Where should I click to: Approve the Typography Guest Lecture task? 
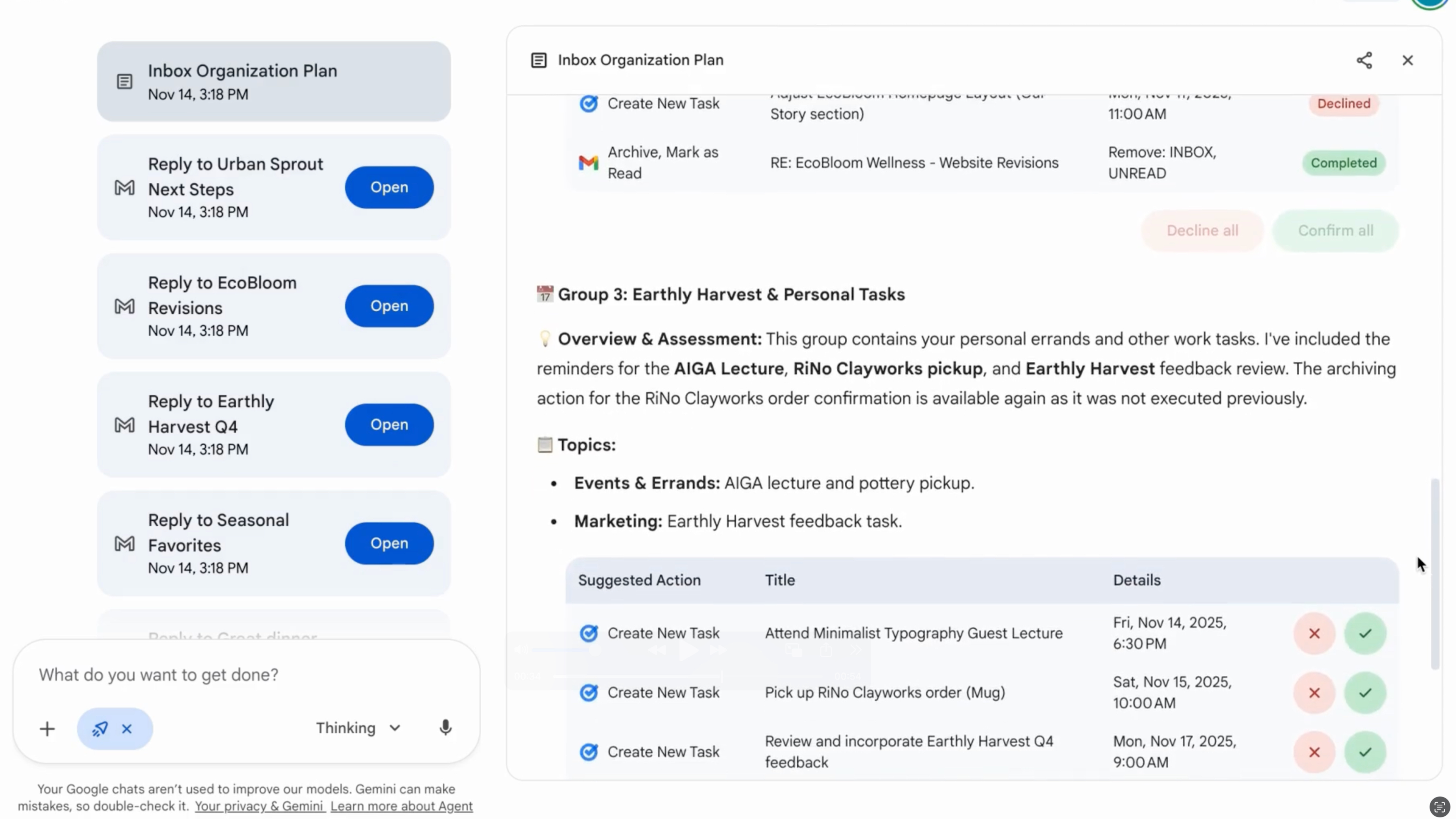[1365, 634]
